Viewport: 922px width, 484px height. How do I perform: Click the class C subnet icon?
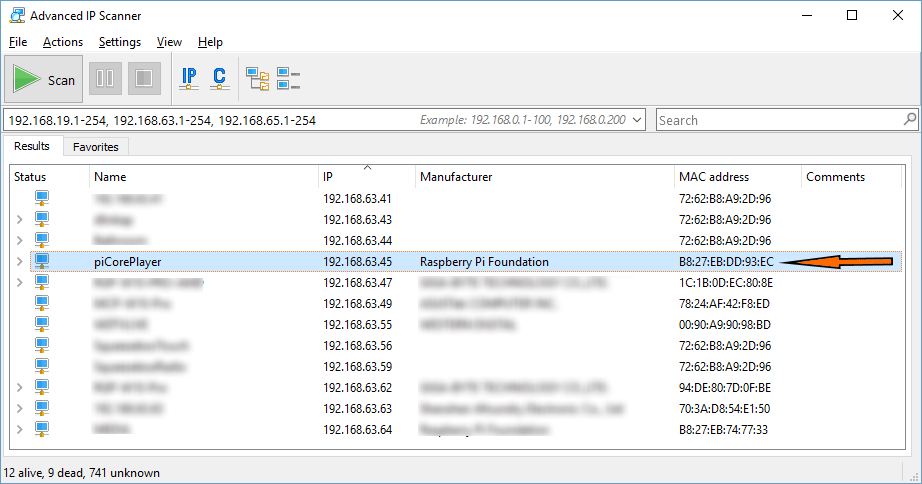[219, 78]
